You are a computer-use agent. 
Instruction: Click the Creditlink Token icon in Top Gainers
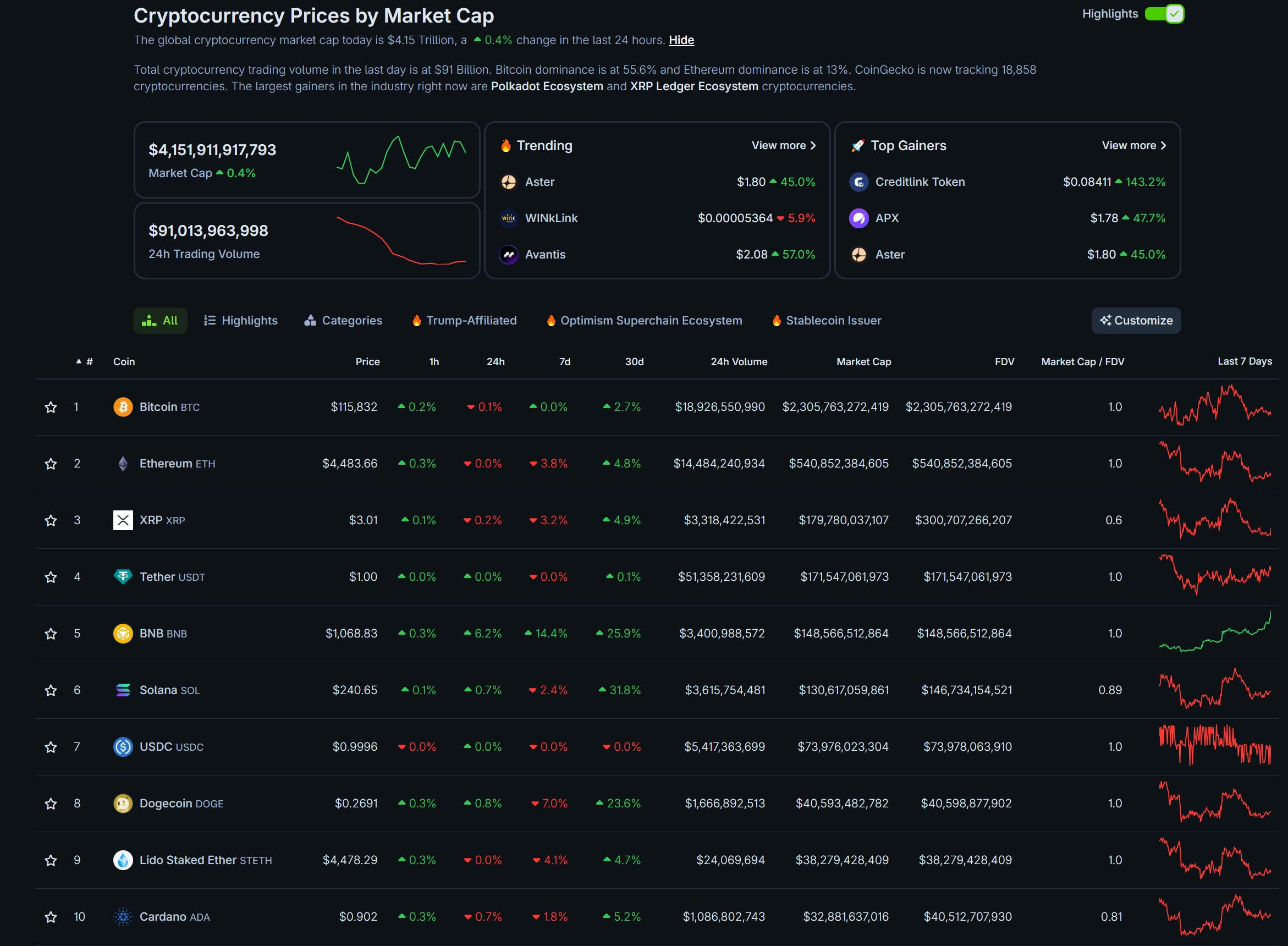858,182
